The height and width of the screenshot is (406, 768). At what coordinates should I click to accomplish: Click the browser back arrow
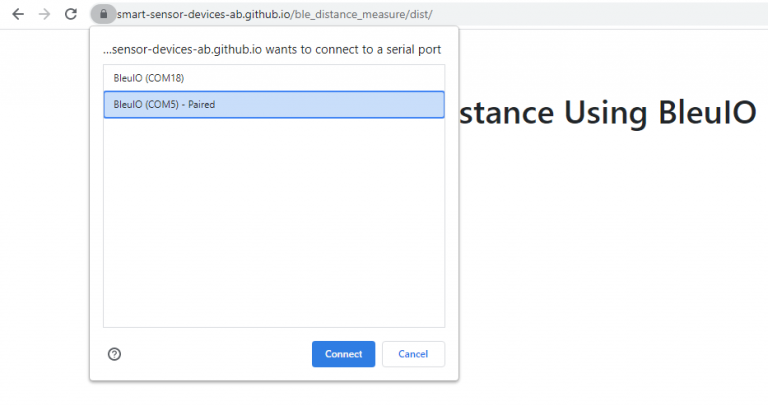coord(17,14)
